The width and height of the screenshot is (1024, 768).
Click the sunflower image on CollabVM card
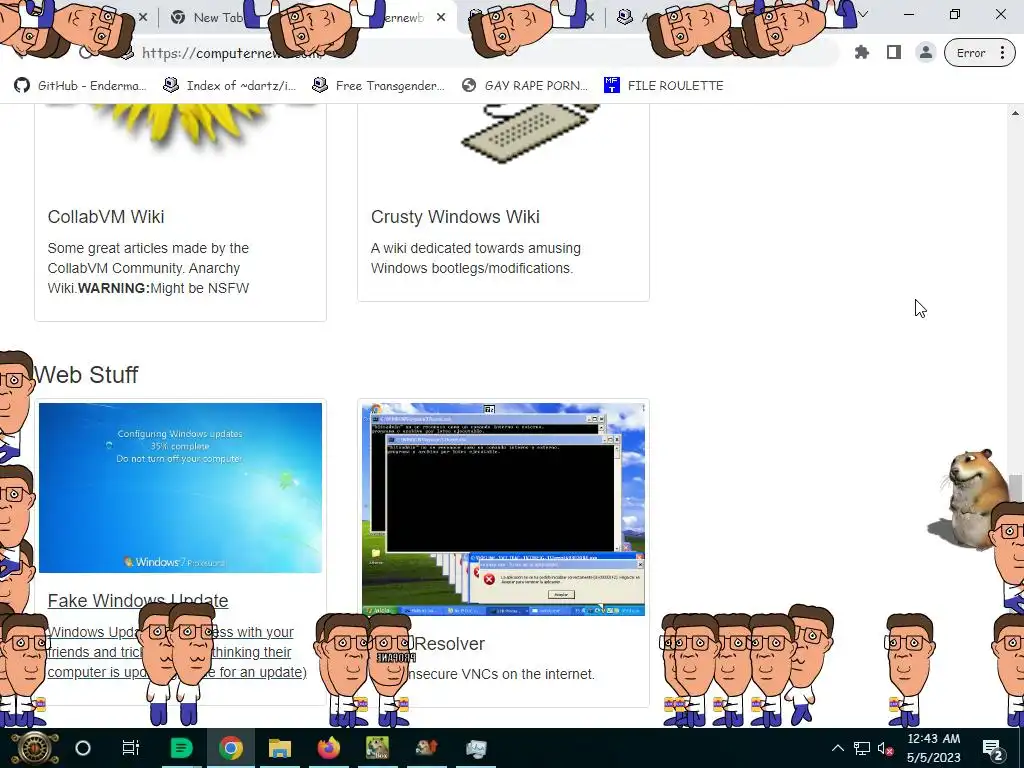pyautogui.click(x=182, y=125)
